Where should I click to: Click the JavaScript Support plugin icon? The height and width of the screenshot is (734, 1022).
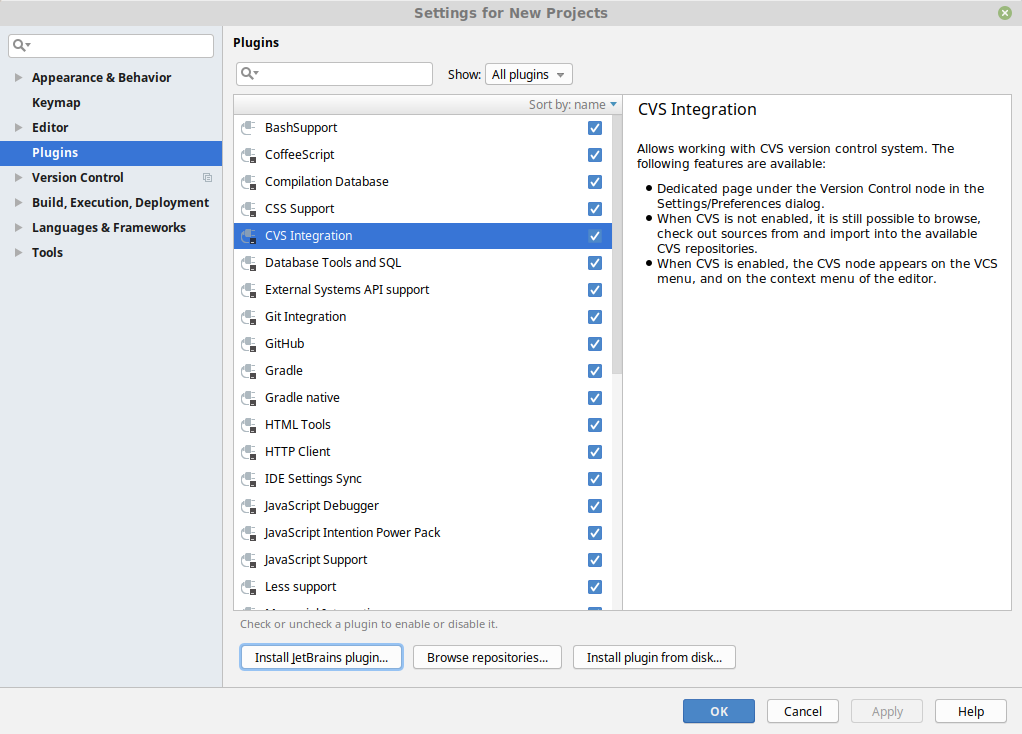pos(248,561)
